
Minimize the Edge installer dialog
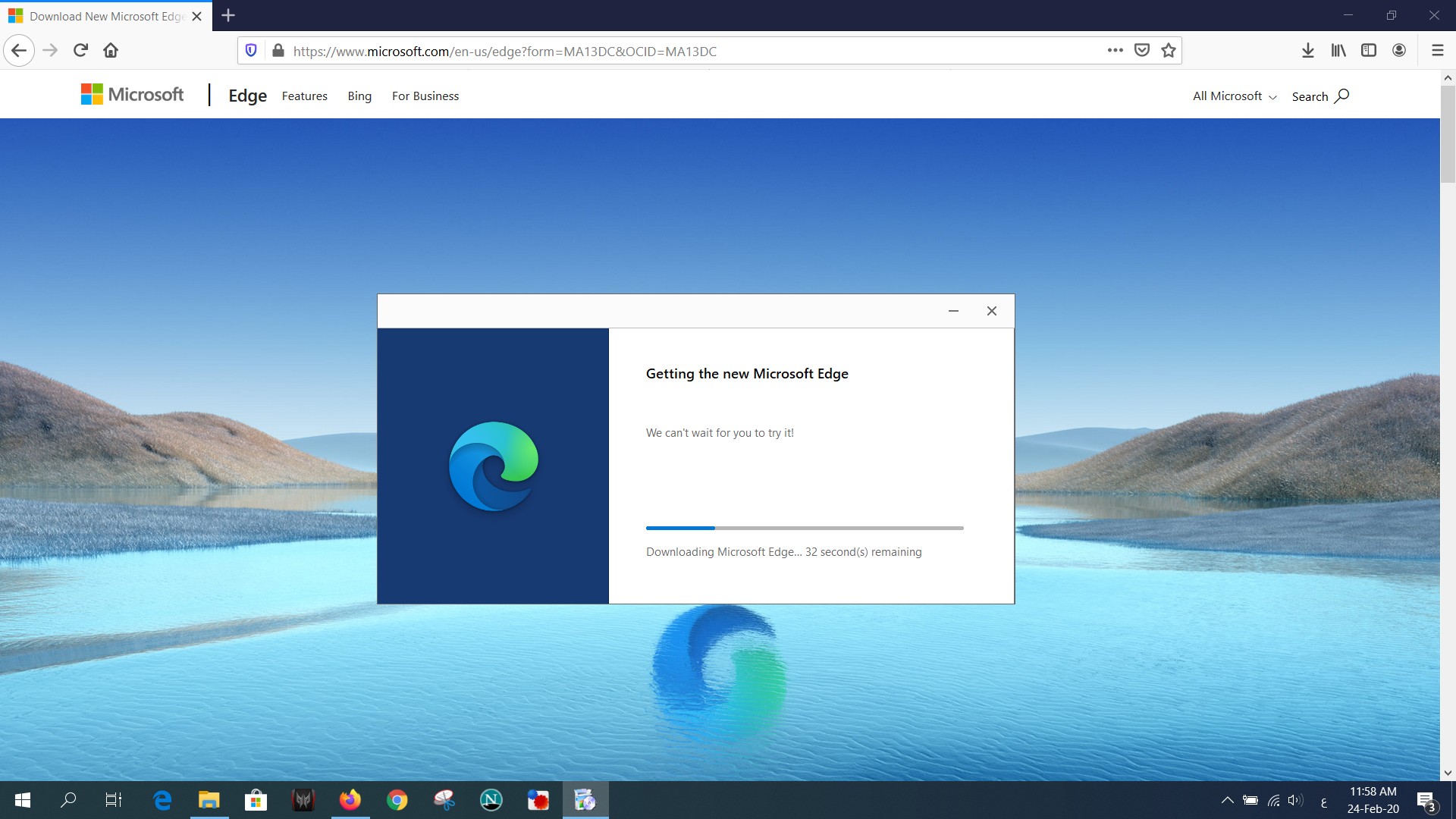pyautogui.click(x=953, y=311)
